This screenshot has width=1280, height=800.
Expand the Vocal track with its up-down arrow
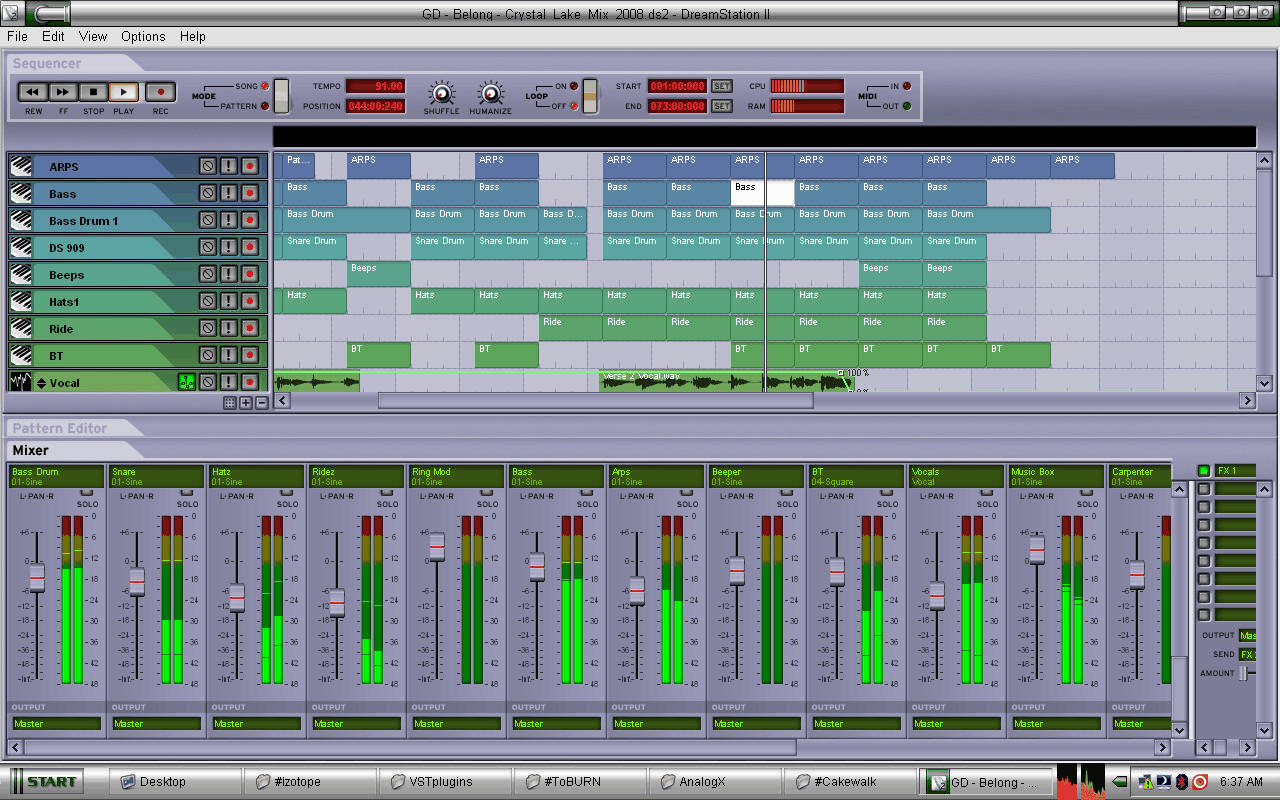tap(42, 382)
